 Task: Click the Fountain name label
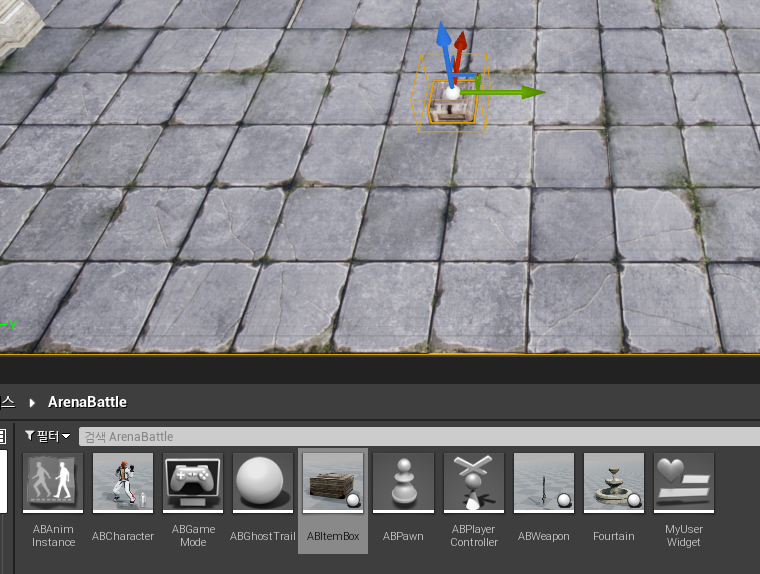(614, 536)
